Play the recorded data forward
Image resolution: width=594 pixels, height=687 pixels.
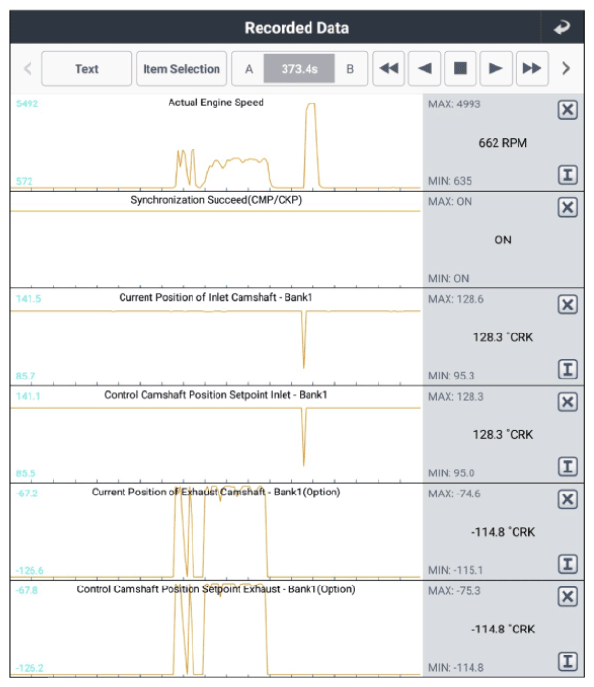(x=496, y=68)
